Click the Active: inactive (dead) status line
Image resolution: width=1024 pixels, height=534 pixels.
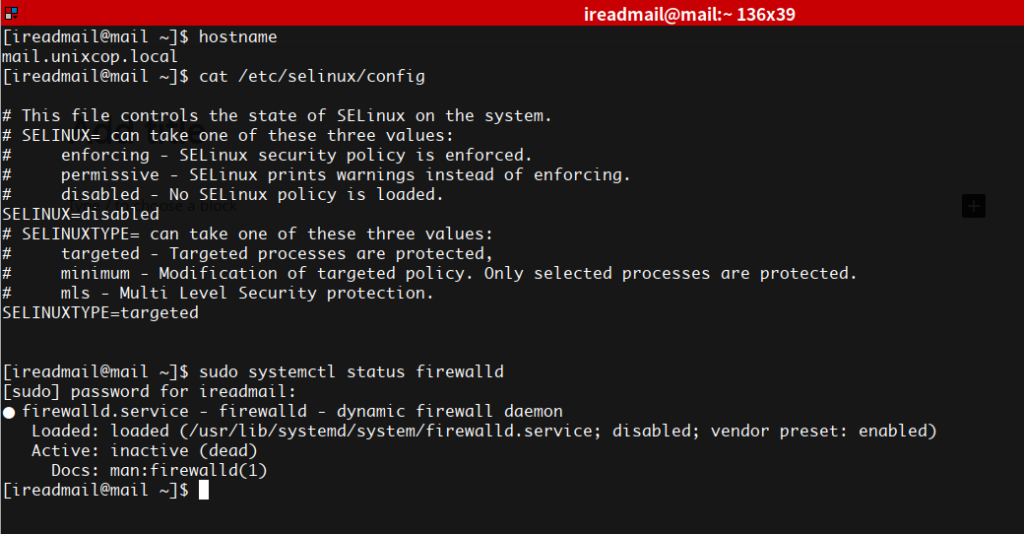[x=144, y=450]
